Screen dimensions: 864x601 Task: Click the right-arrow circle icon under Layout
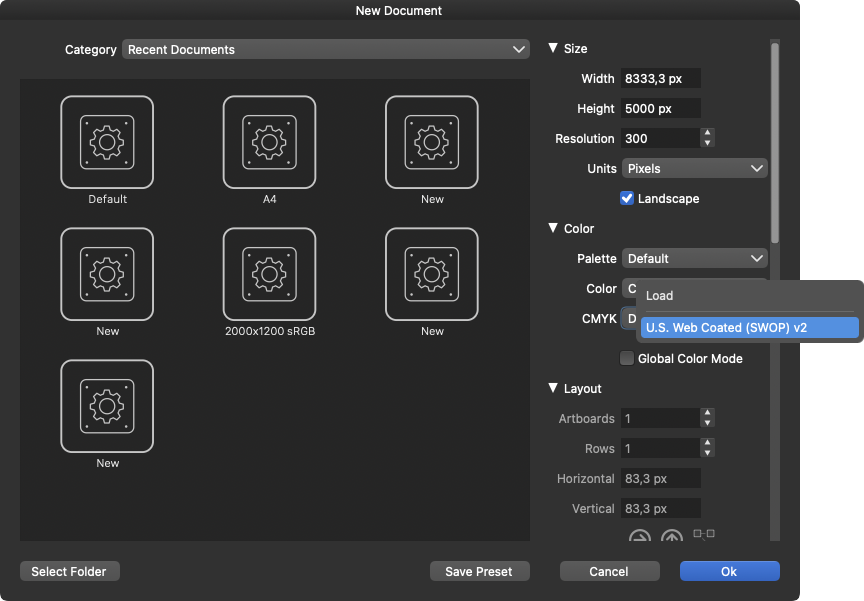coord(639,537)
